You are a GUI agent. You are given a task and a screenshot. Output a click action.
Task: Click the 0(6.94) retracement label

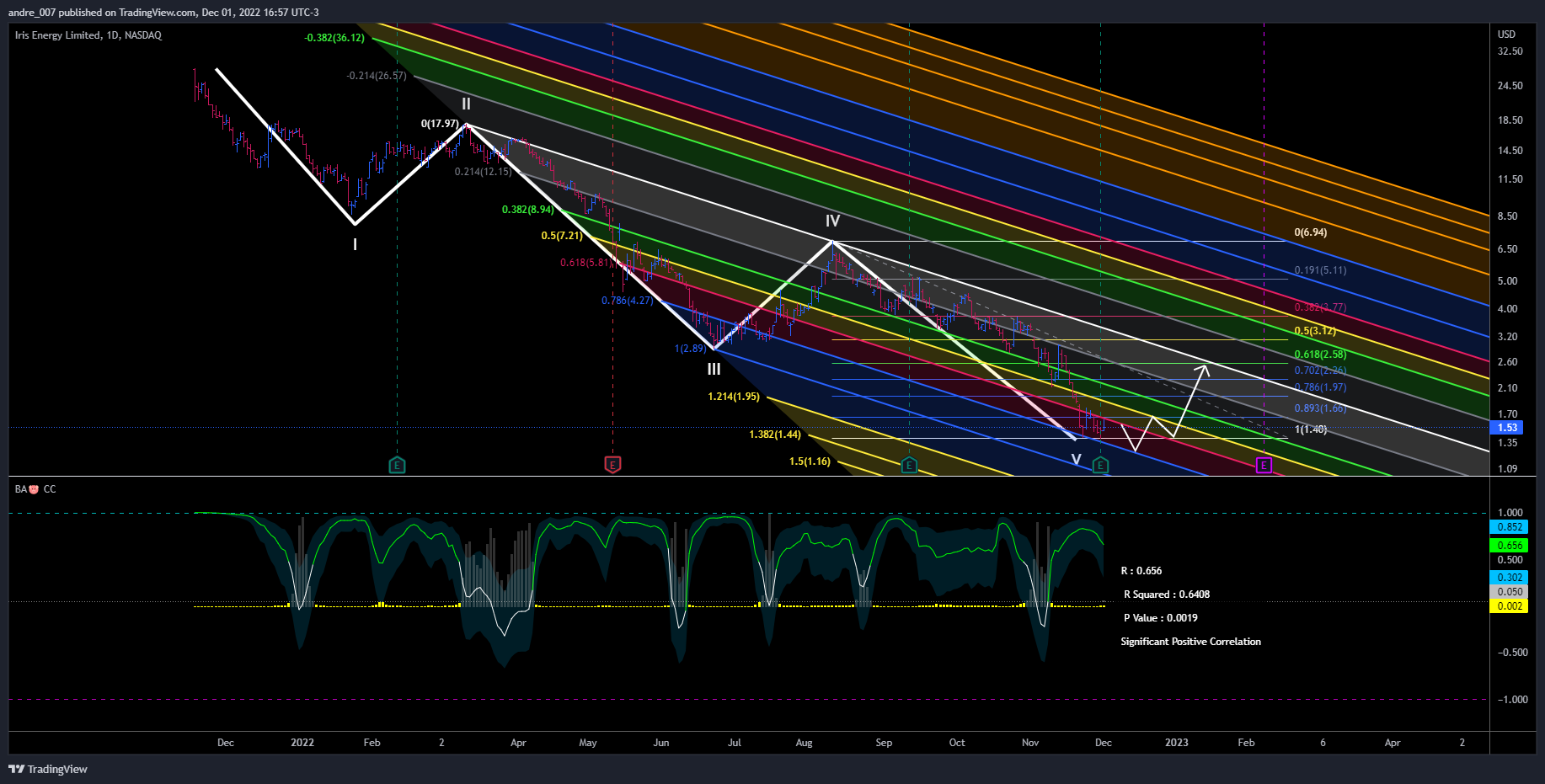(1311, 232)
